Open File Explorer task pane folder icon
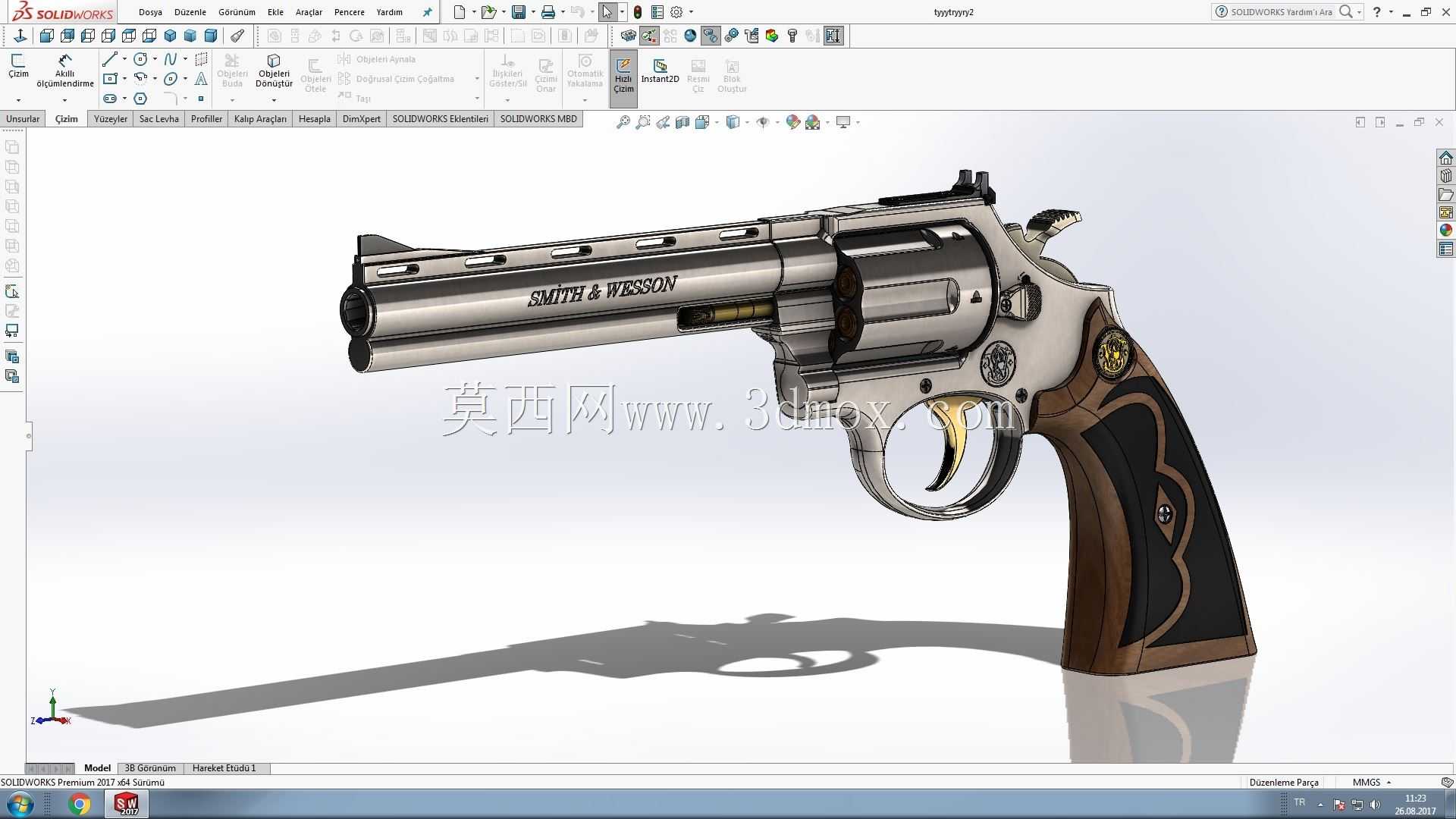Viewport: 1456px width, 819px height. pyautogui.click(x=1446, y=194)
